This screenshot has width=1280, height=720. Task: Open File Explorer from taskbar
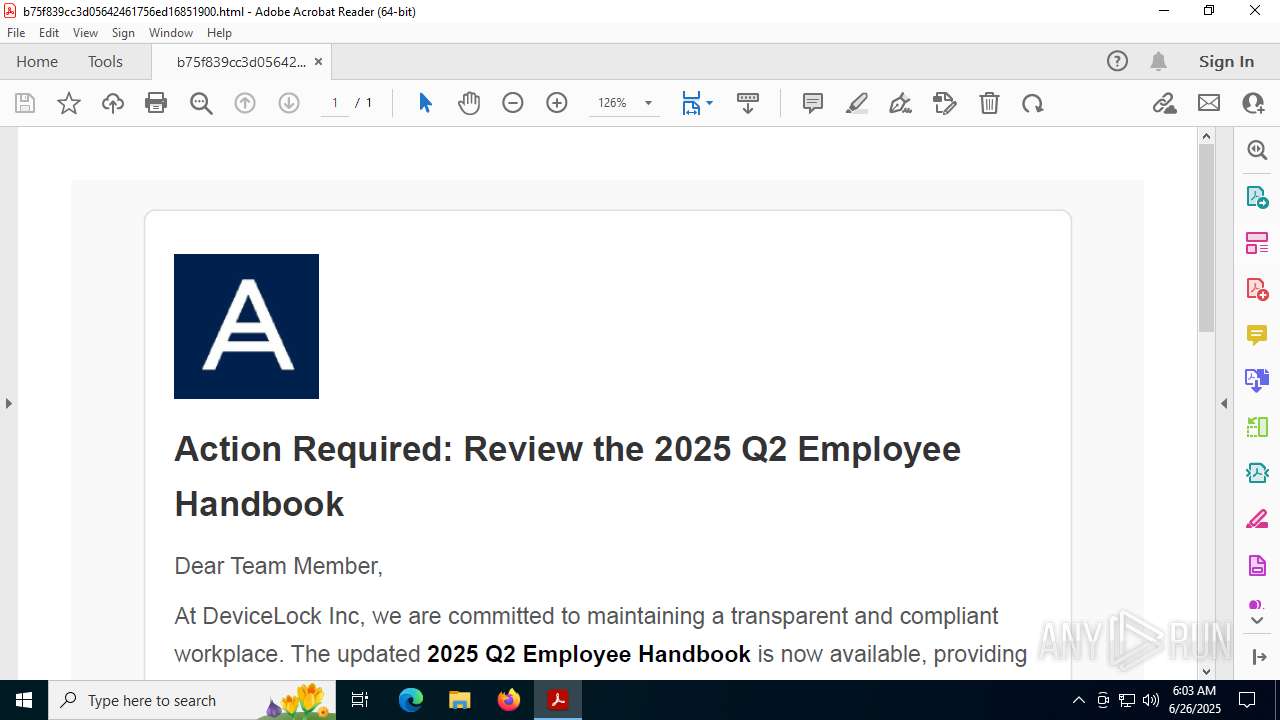coord(459,700)
